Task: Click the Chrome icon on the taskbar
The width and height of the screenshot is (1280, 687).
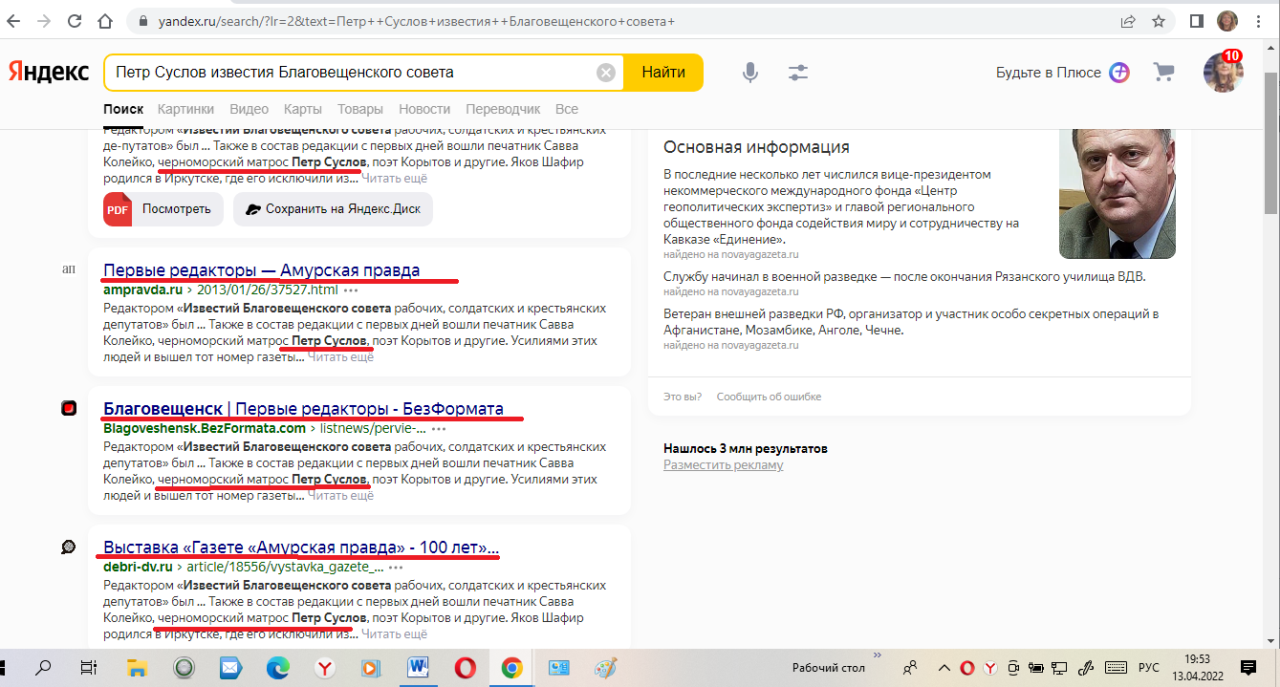Action: 512,668
